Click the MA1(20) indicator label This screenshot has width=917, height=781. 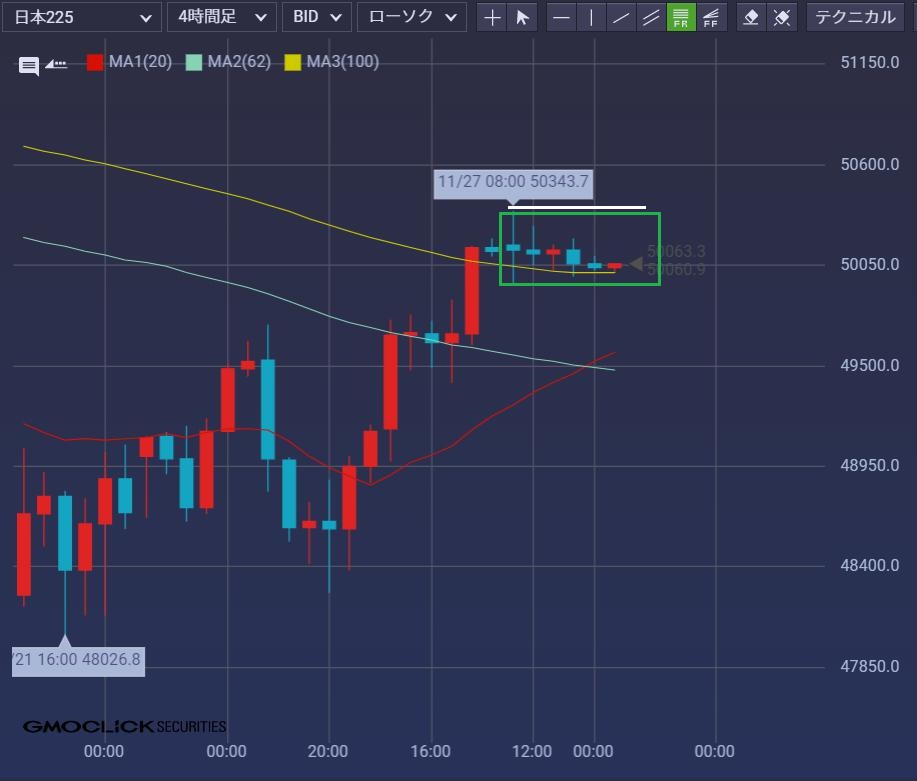(x=138, y=62)
